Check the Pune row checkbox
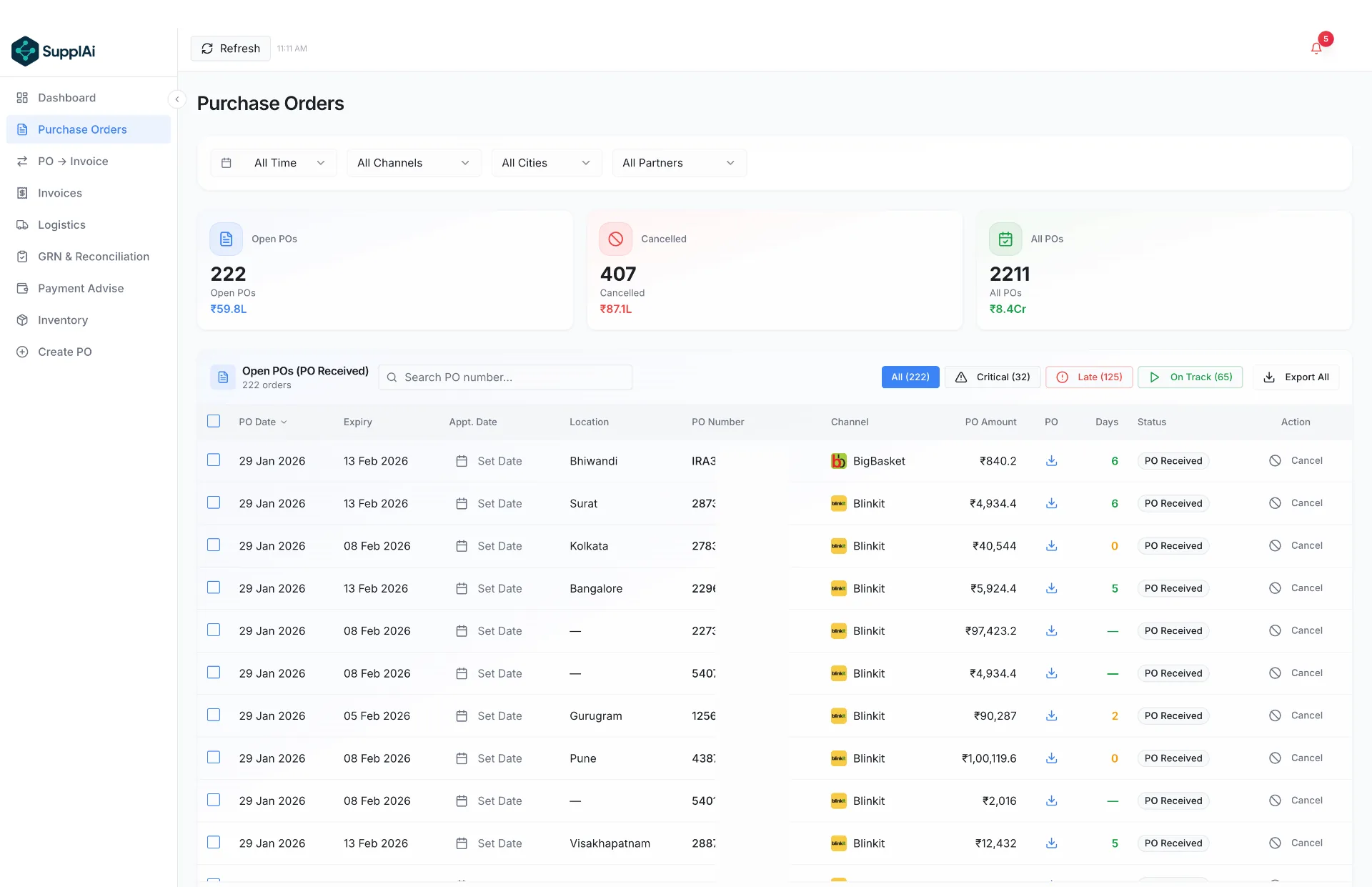 pyautogui.click(x=214, y=757)
